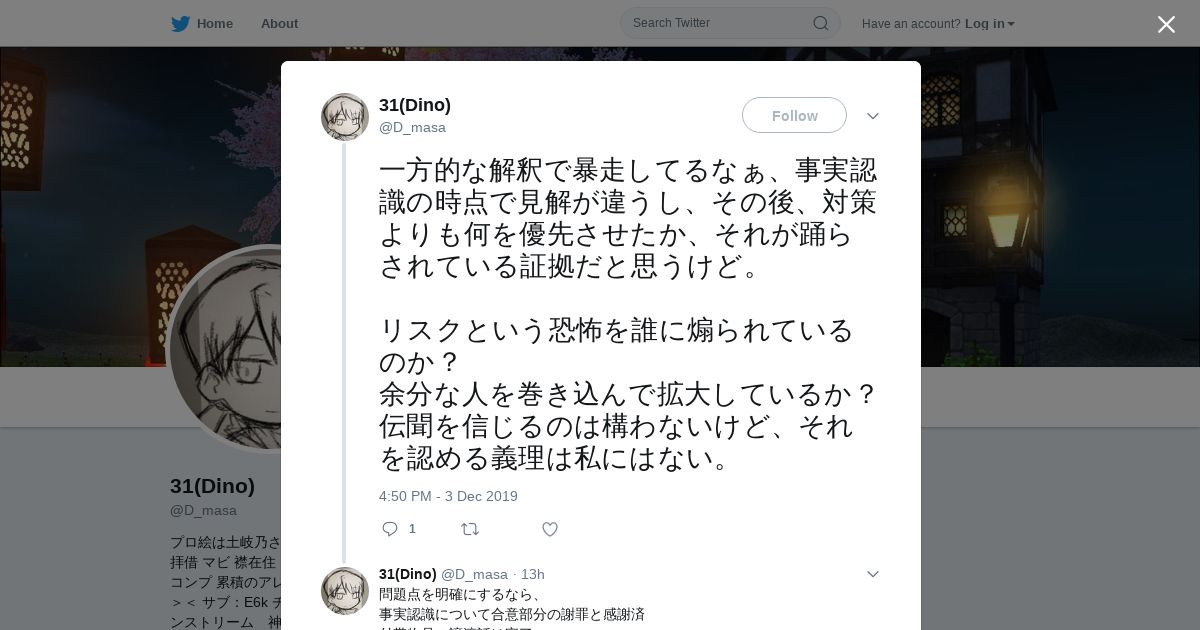Click the search magnifier icon

(820, 23)
